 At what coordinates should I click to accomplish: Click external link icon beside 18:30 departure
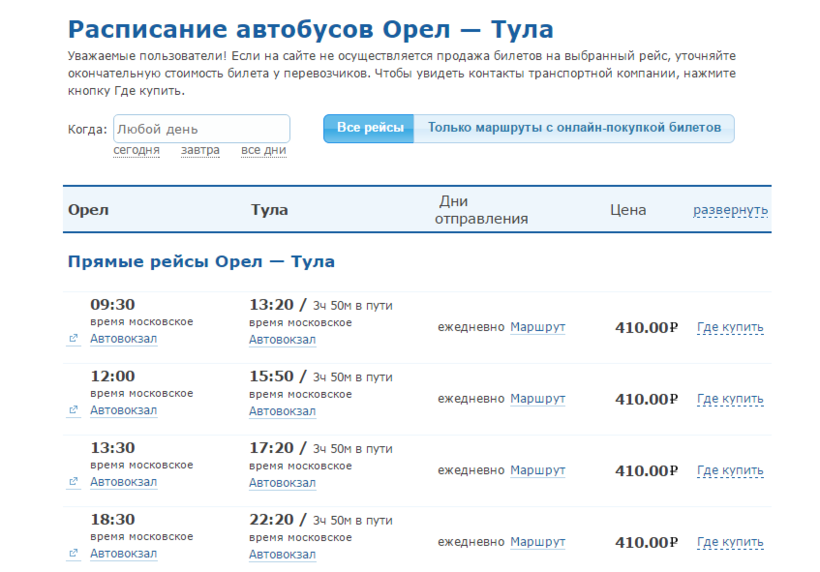point(73,554)
